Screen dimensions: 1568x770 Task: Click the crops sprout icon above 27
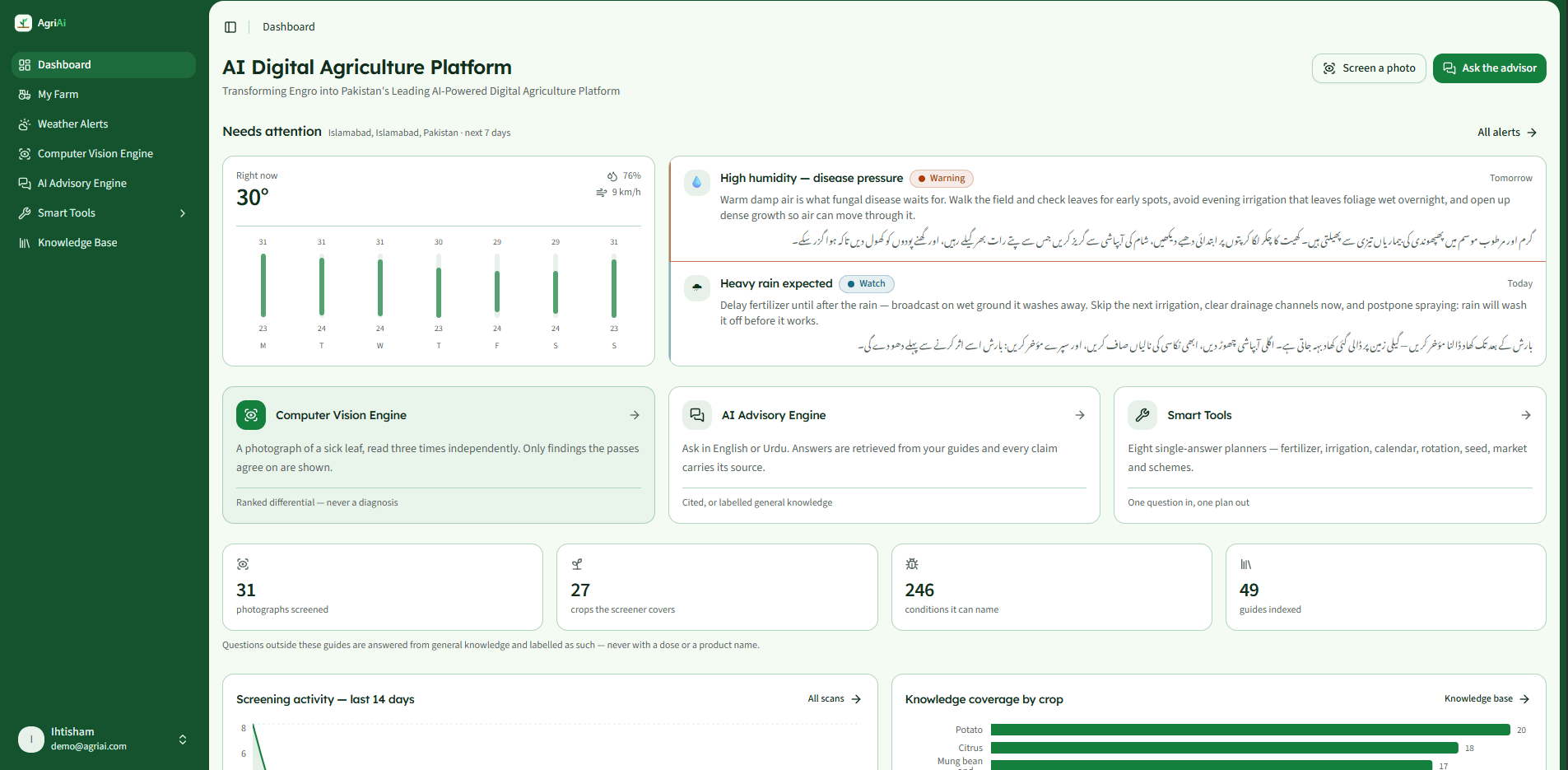[577, 564]
